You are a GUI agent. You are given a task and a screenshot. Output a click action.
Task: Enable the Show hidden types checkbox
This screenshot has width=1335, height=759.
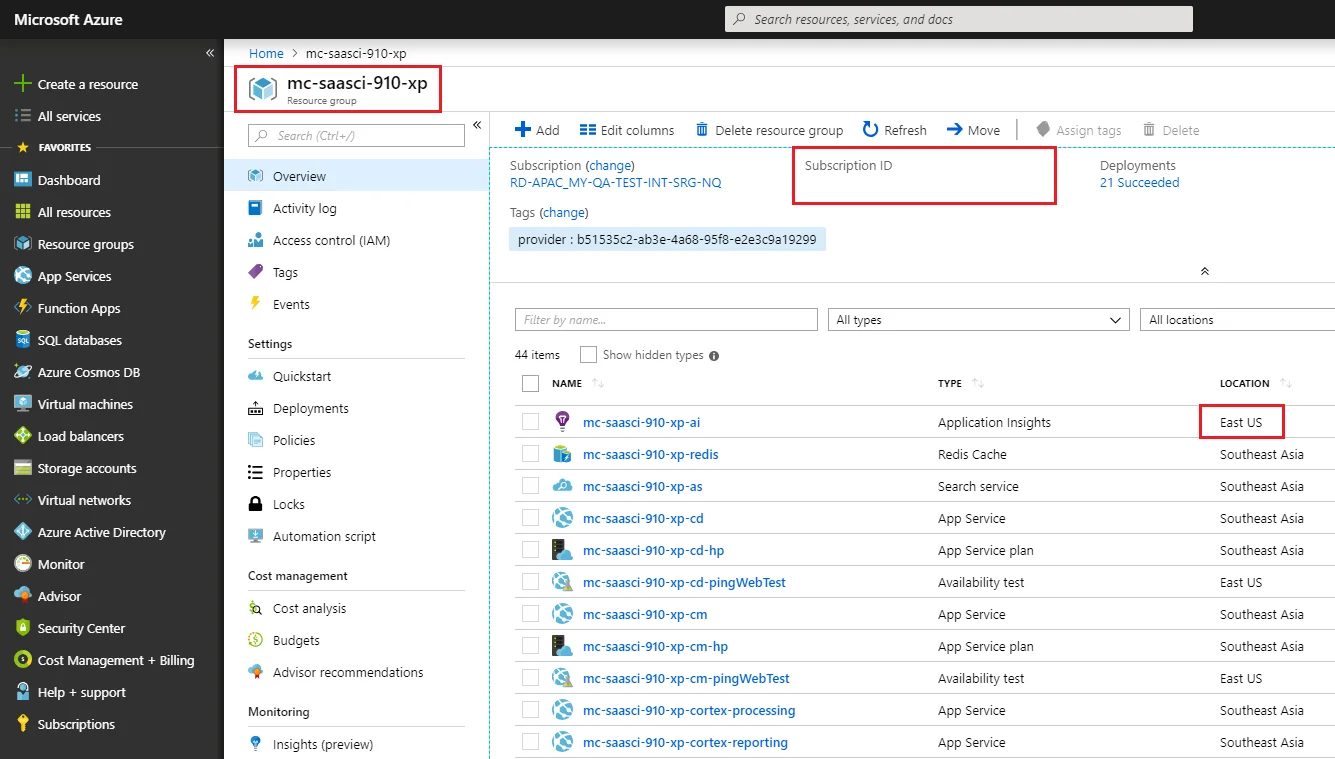pyautogui.click(x=588, y=355)
